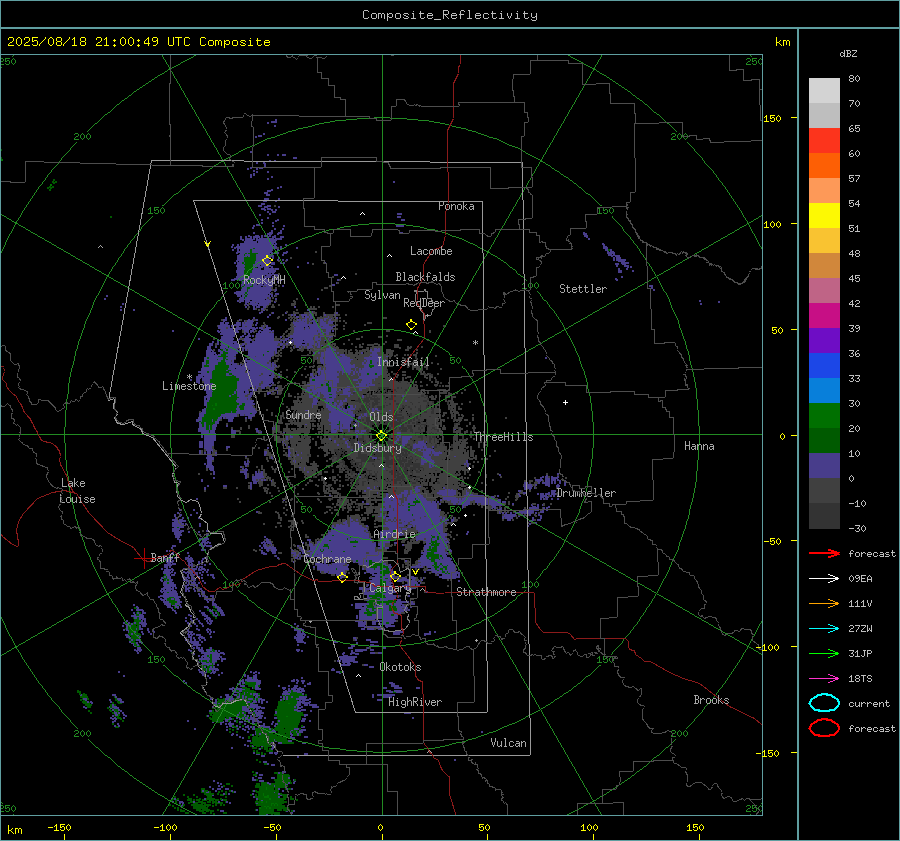Click the HighRiver city label
Screen dimensions: 900x841
(415, 702)
